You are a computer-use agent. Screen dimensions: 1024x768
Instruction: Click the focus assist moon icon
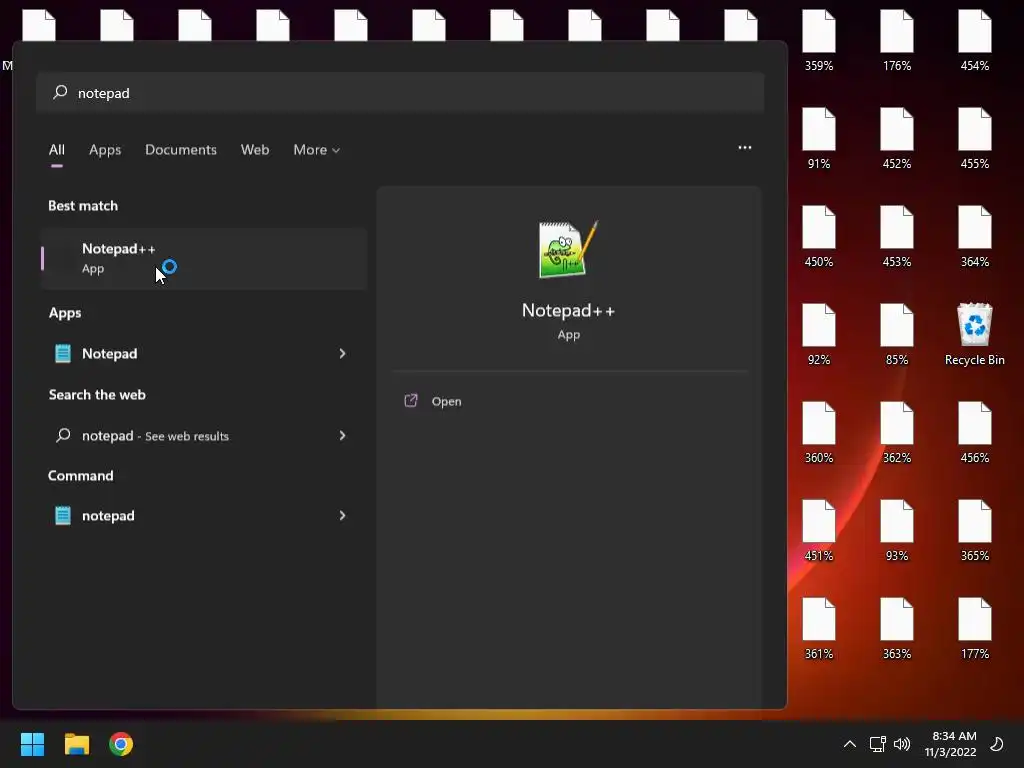[997, 744]
